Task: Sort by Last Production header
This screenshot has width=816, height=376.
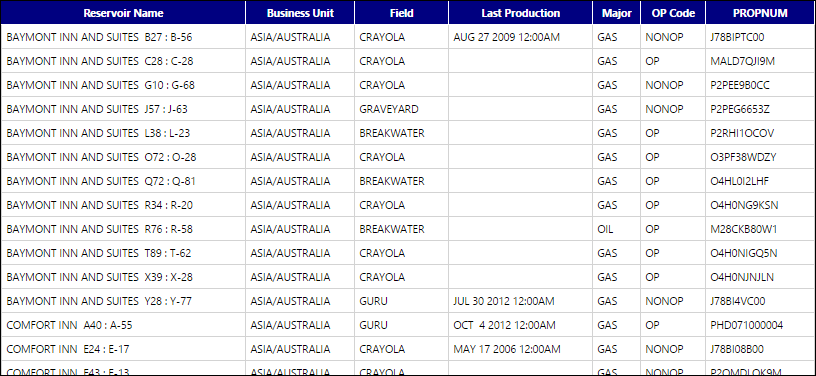Action: tap(520, 13)
